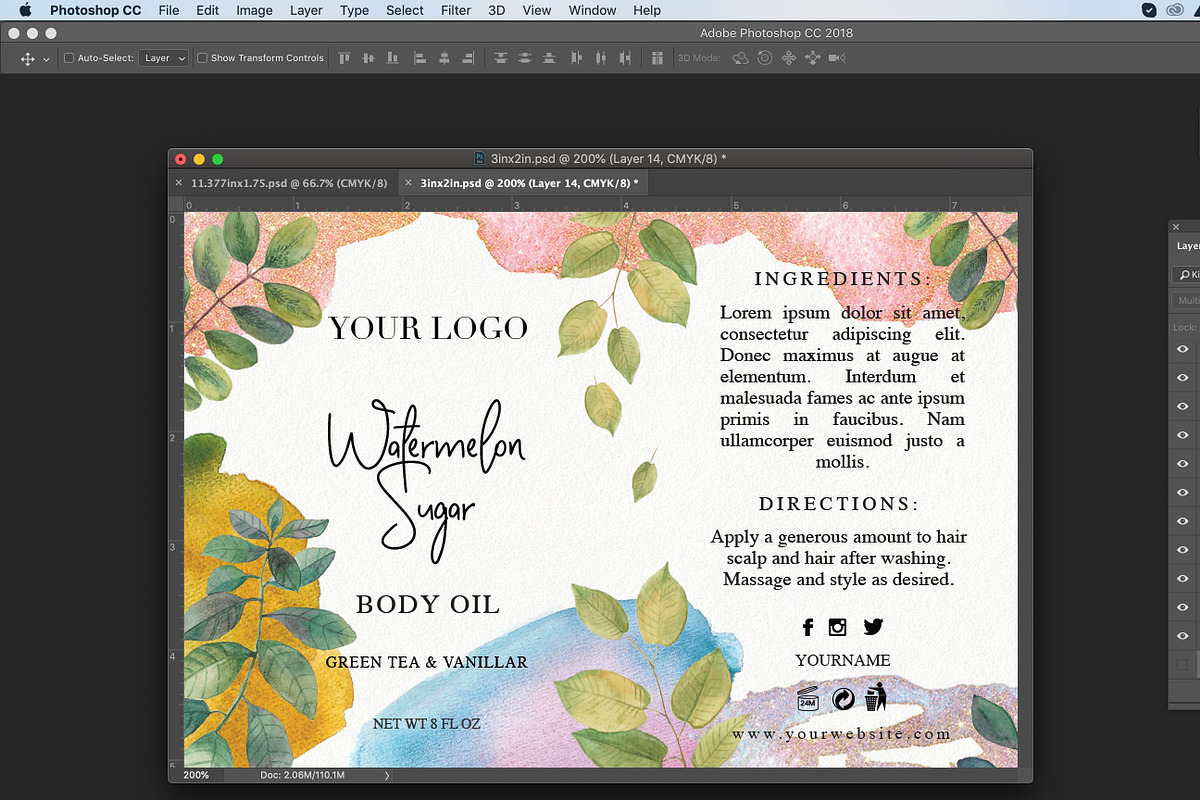Open the Photoshop CC menu
This screenshot has height=800, width=1200.
pyautogui.click(x=96, y=10)
